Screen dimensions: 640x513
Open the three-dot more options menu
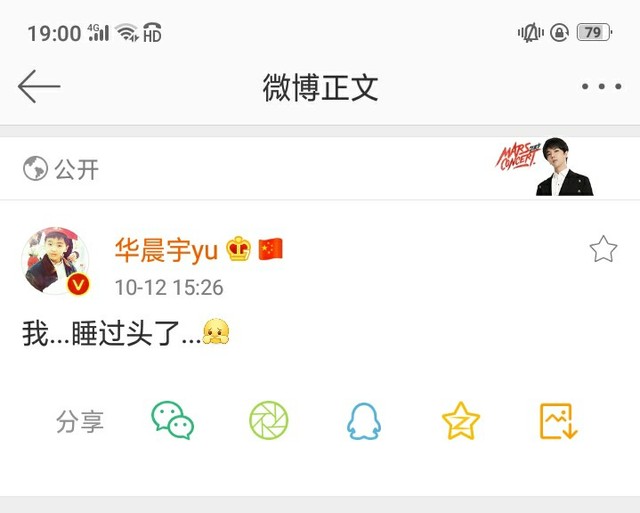coord(602,86)
